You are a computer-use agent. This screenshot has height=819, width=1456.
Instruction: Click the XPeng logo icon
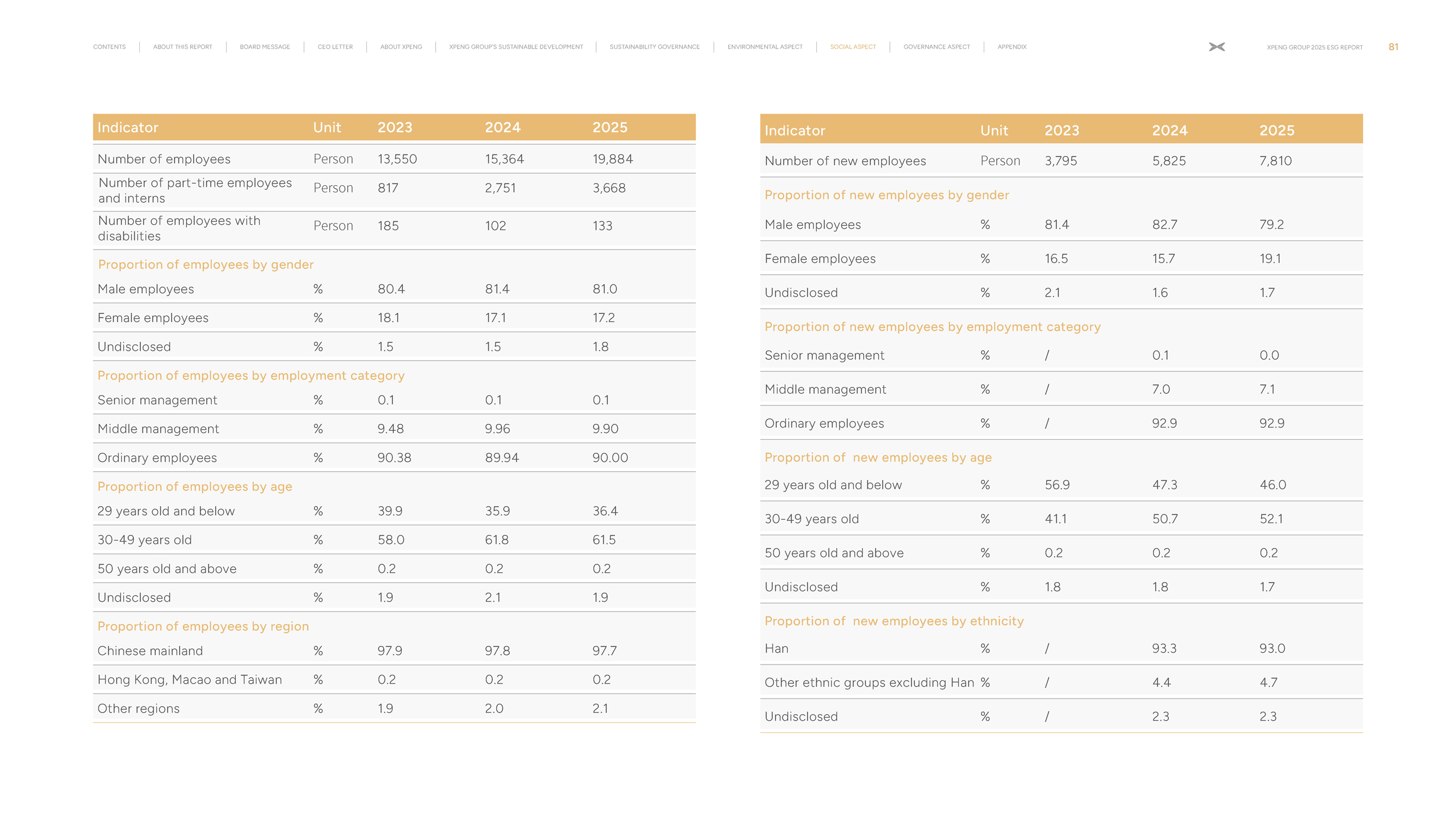pos(1216,47)
